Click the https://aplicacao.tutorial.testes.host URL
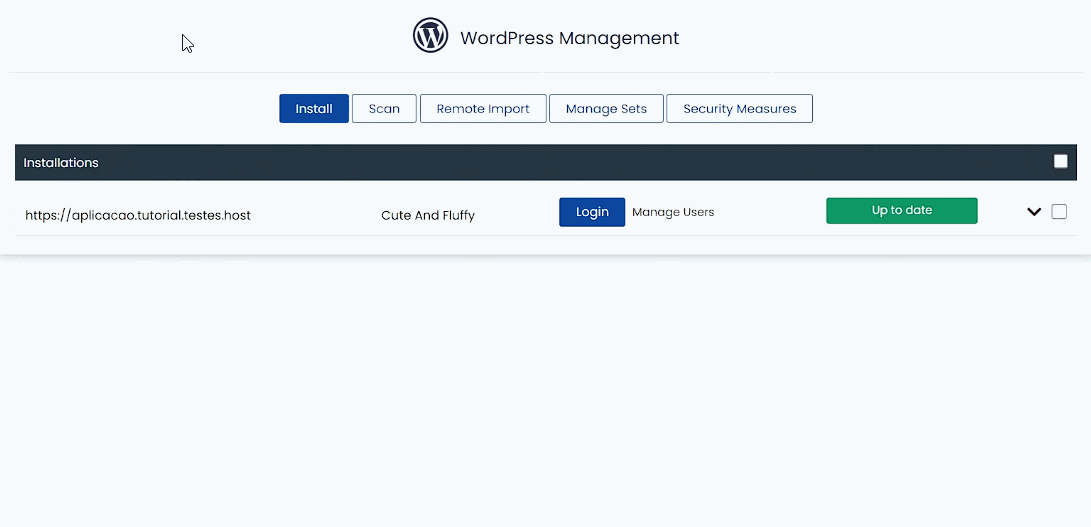This screenshot has width=1091, height=527. (x=138, y=215)
